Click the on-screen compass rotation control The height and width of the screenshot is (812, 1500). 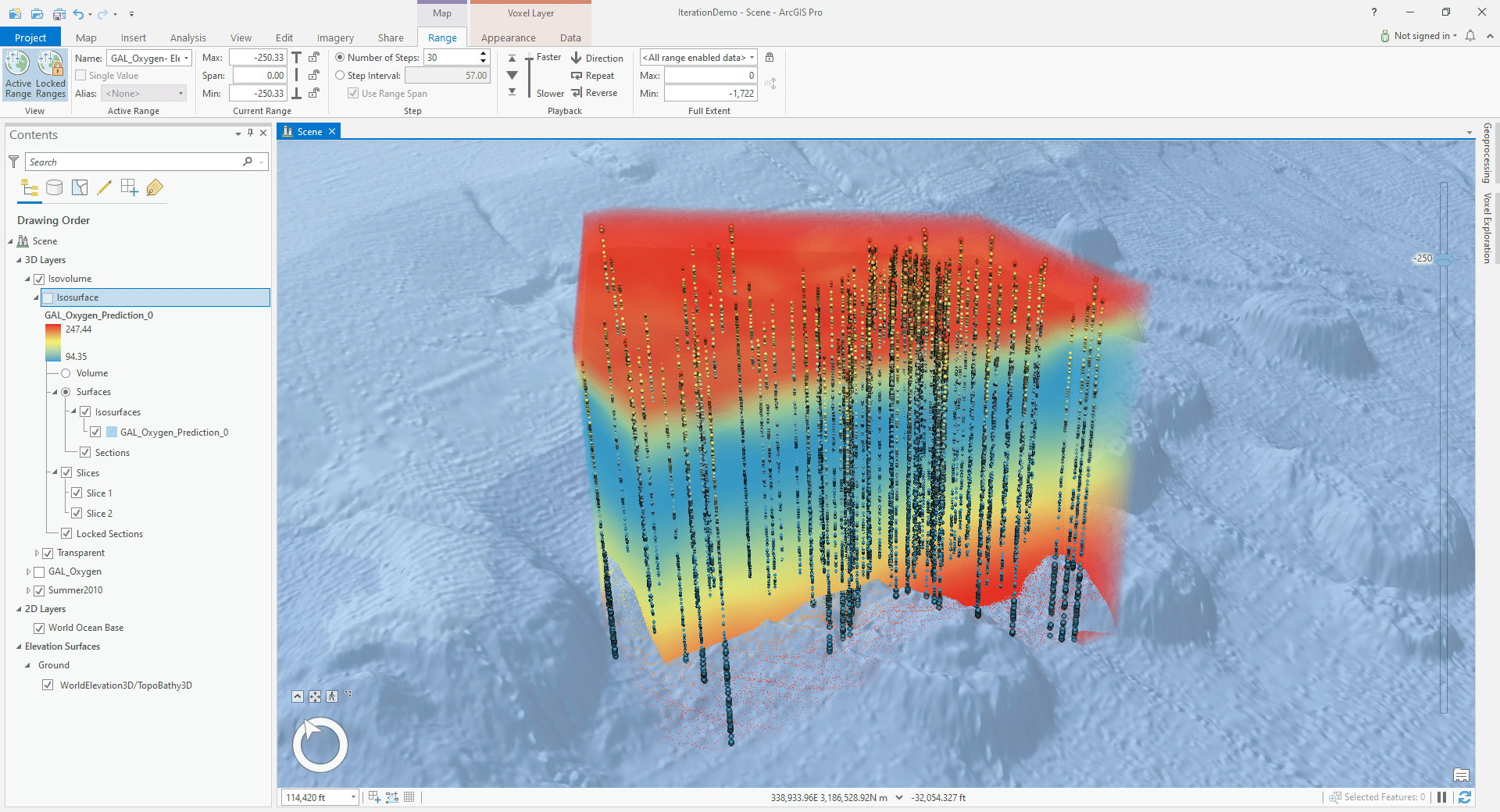[320, 744]
